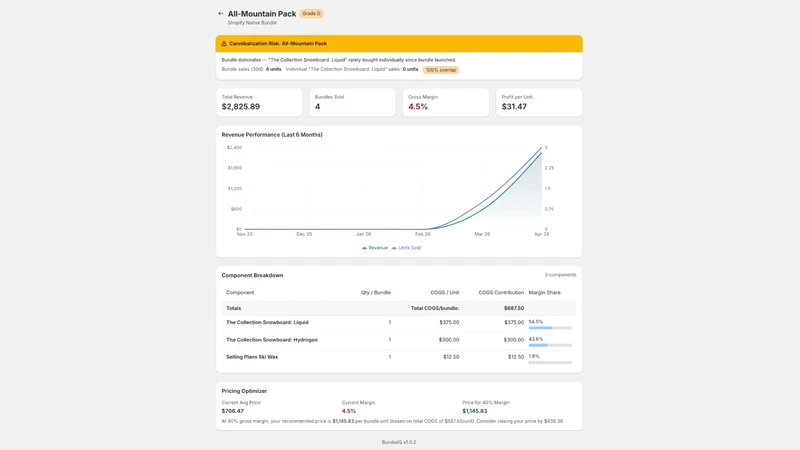This screenshot has width=800, height=450.
Task: Click the 3 components label
Action: pyautogui.click(x=560, y=275)
